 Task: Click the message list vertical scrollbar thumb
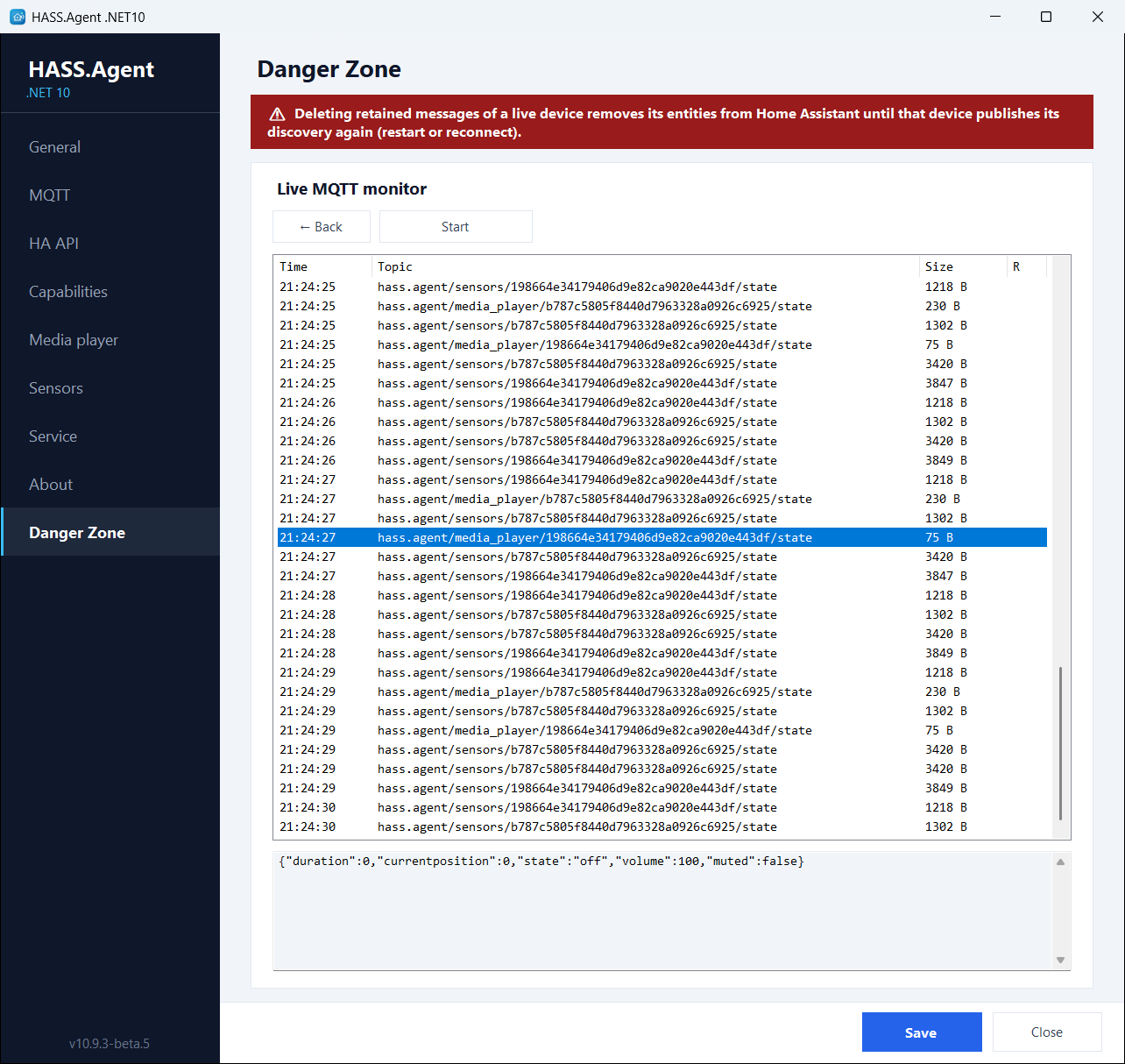pos(1060,743)
